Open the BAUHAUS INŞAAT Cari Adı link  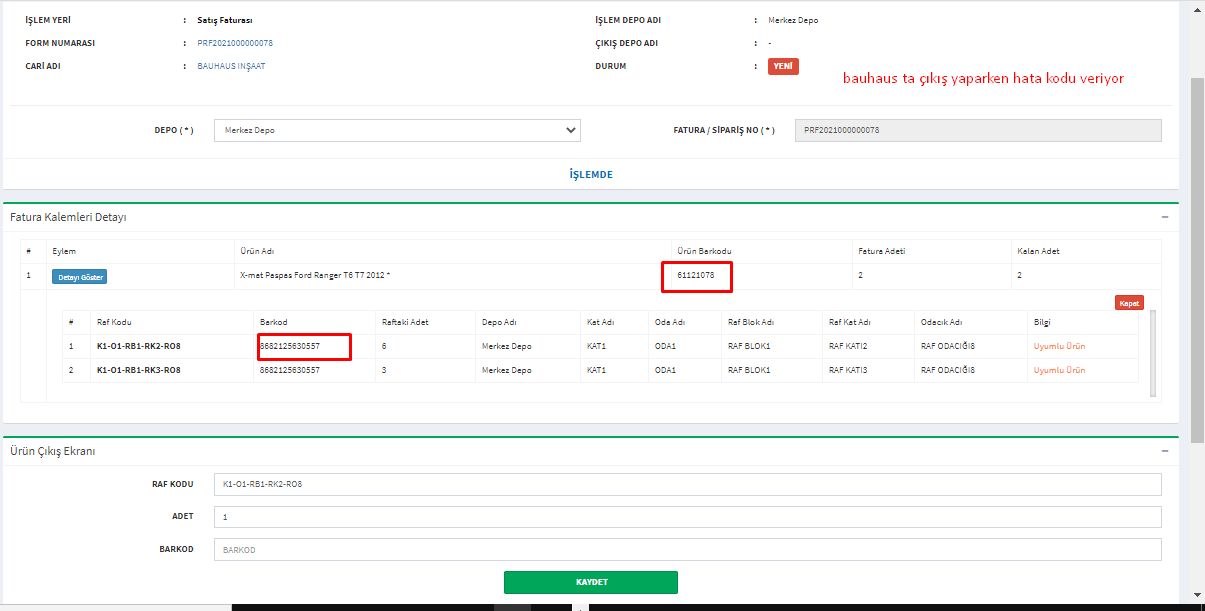231,66
